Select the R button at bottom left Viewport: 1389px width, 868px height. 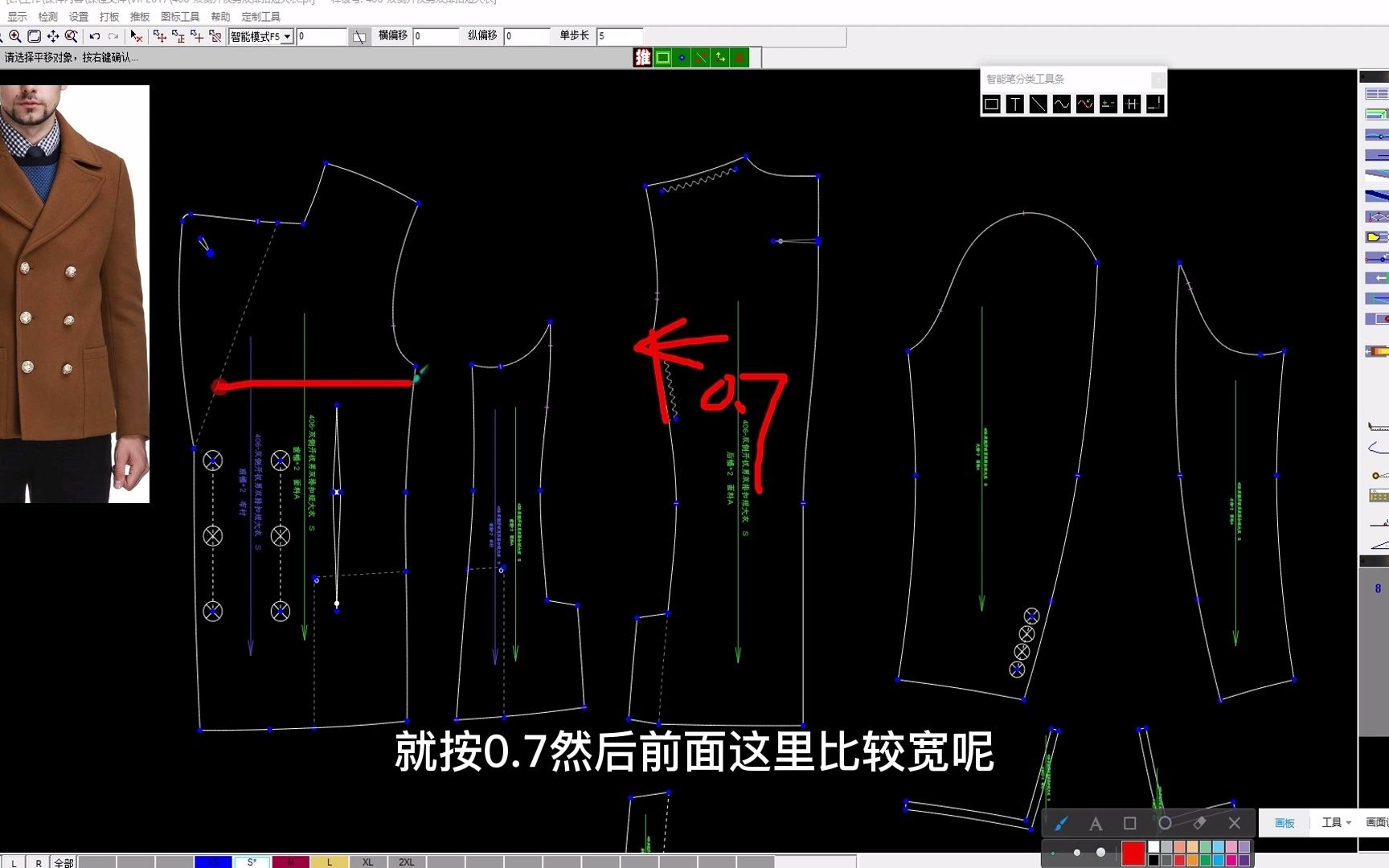(38, 862)
